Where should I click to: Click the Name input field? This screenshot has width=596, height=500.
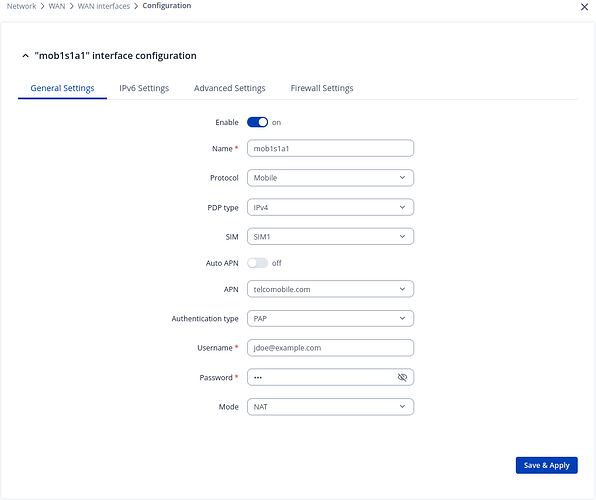pos(330,148)
